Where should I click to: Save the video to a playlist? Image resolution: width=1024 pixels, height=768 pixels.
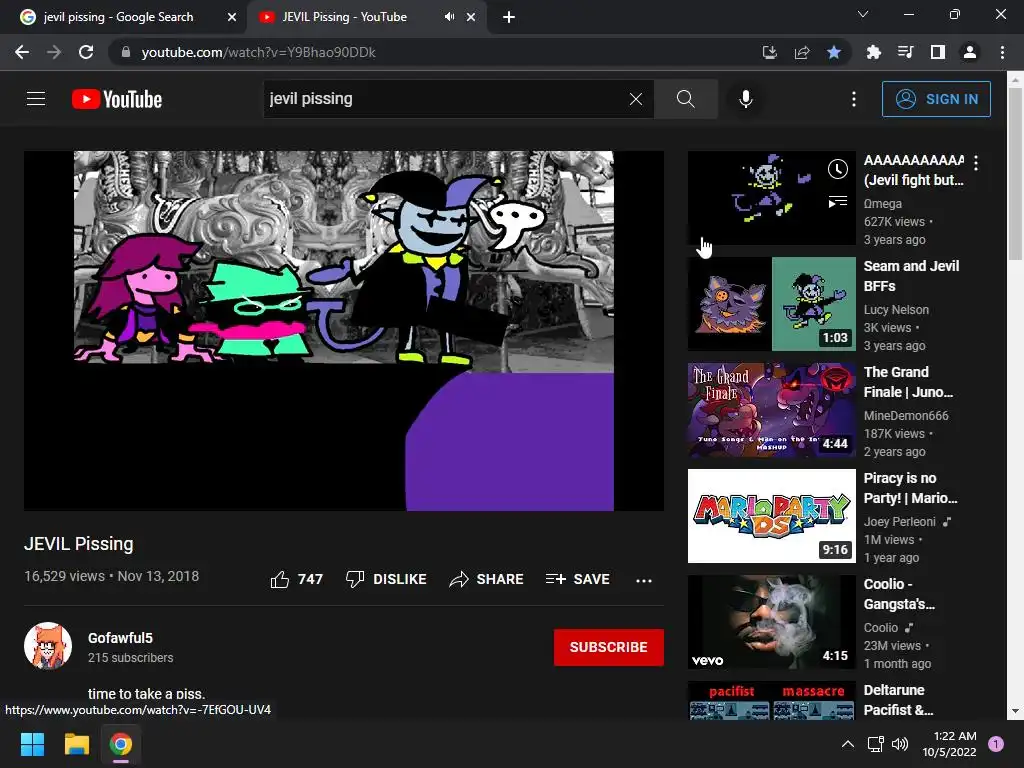577,579
